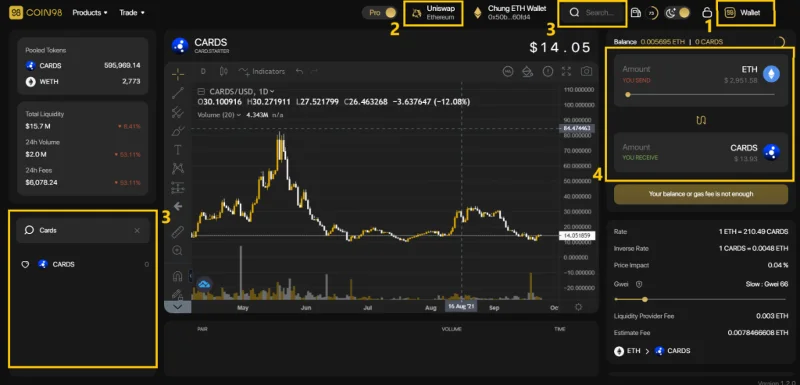Click the back arrow in chart toolbar
The width and height of the screenshot is (800, 385).
click(178, 207)
